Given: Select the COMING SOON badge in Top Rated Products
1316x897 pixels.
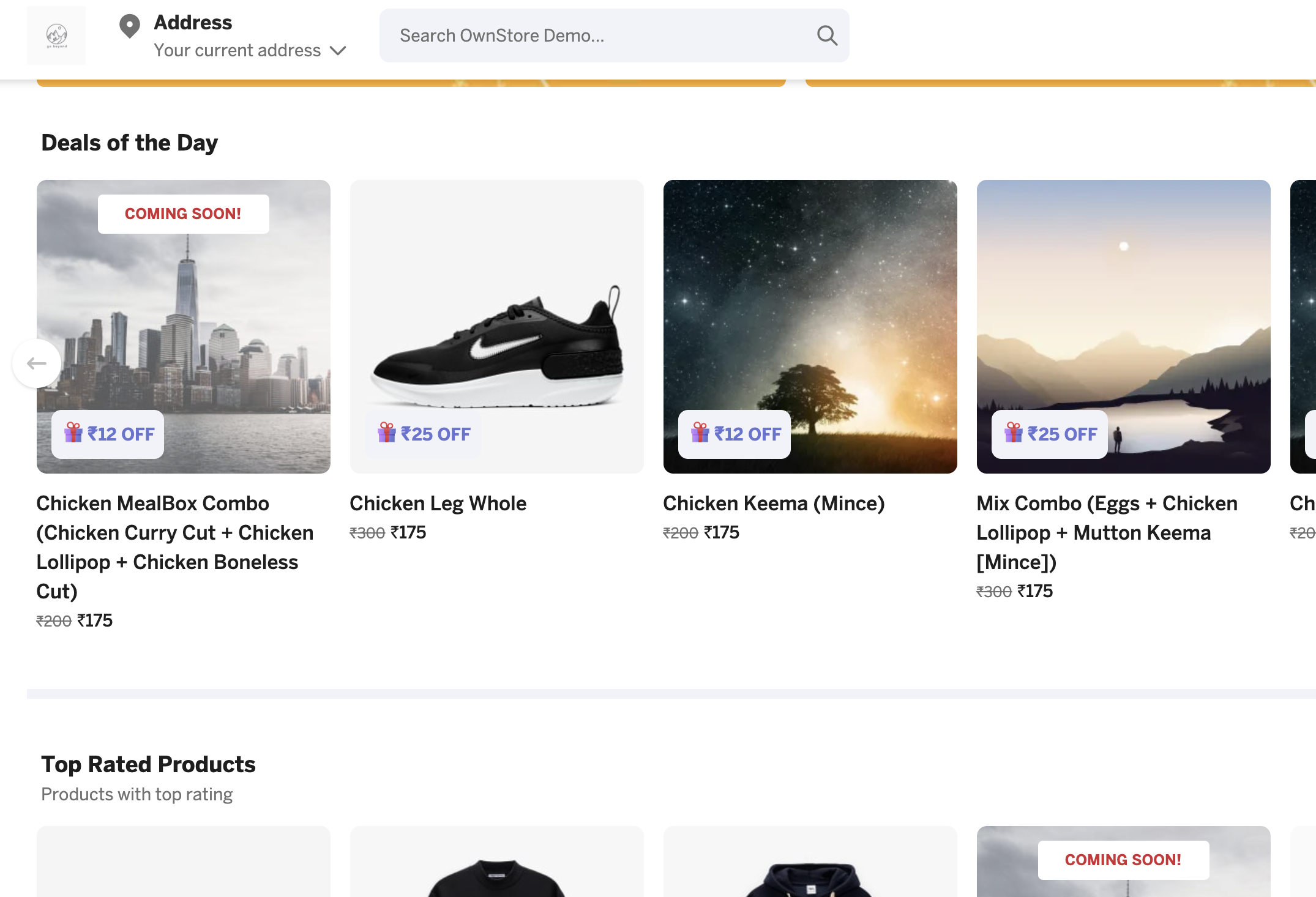Looking at the screenshot, I should point(1124,859).
